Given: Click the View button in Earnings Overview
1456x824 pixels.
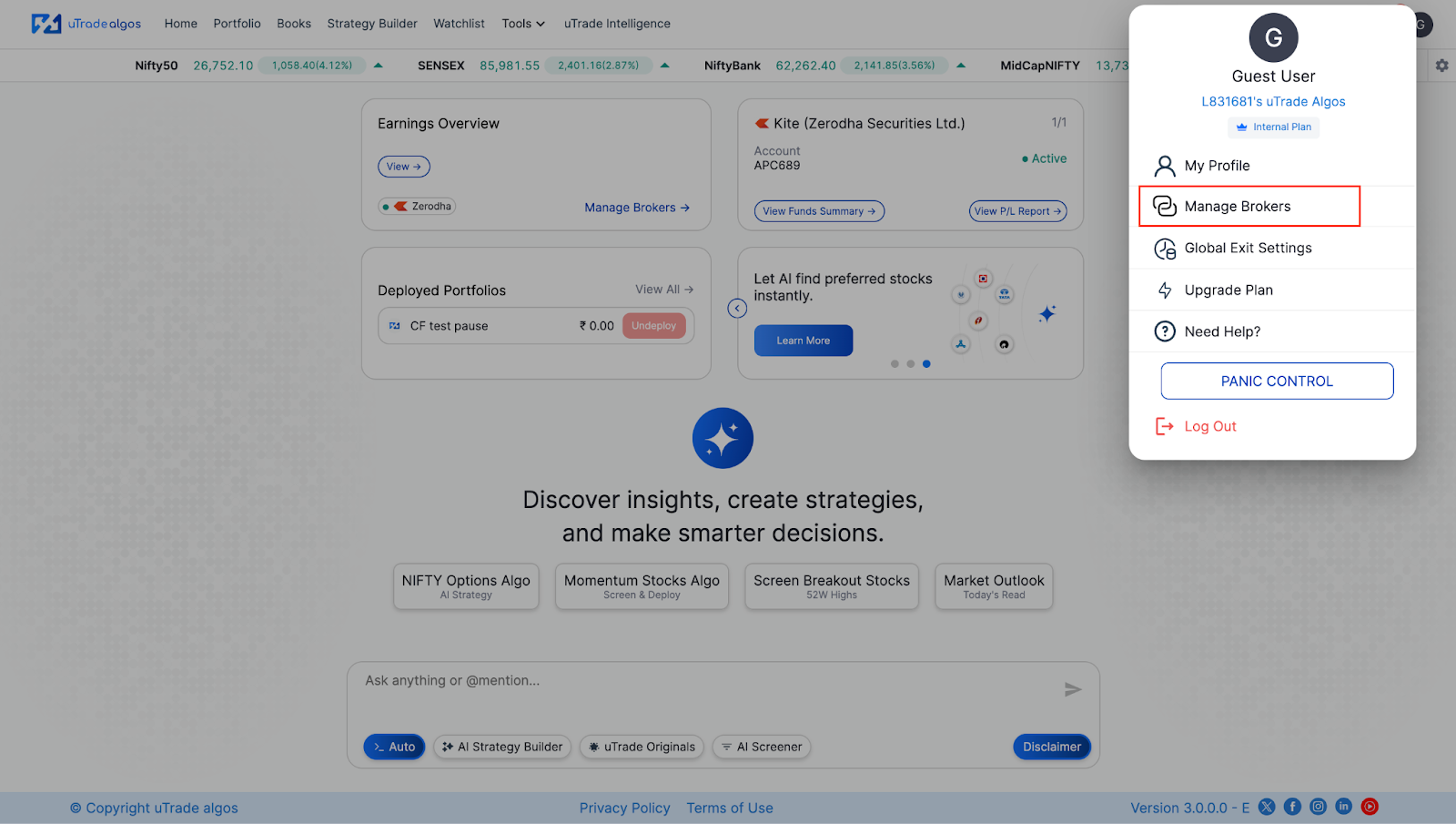Looking at the screenshot, I should 404,167.
